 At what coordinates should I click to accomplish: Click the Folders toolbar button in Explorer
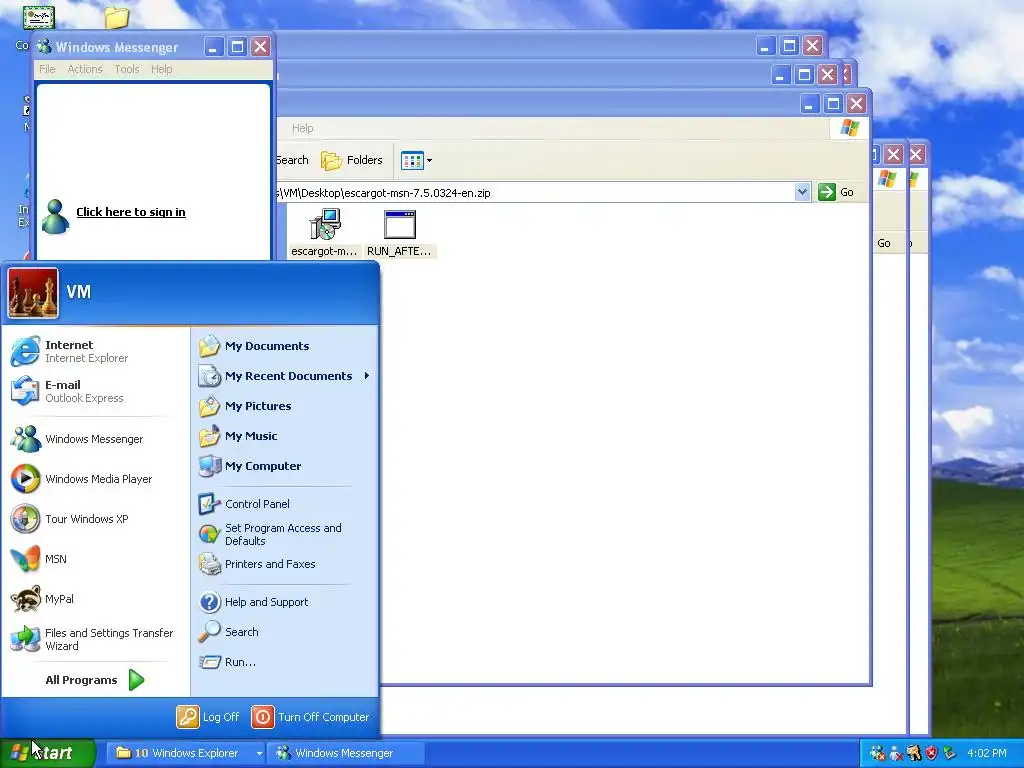(351, 160)
